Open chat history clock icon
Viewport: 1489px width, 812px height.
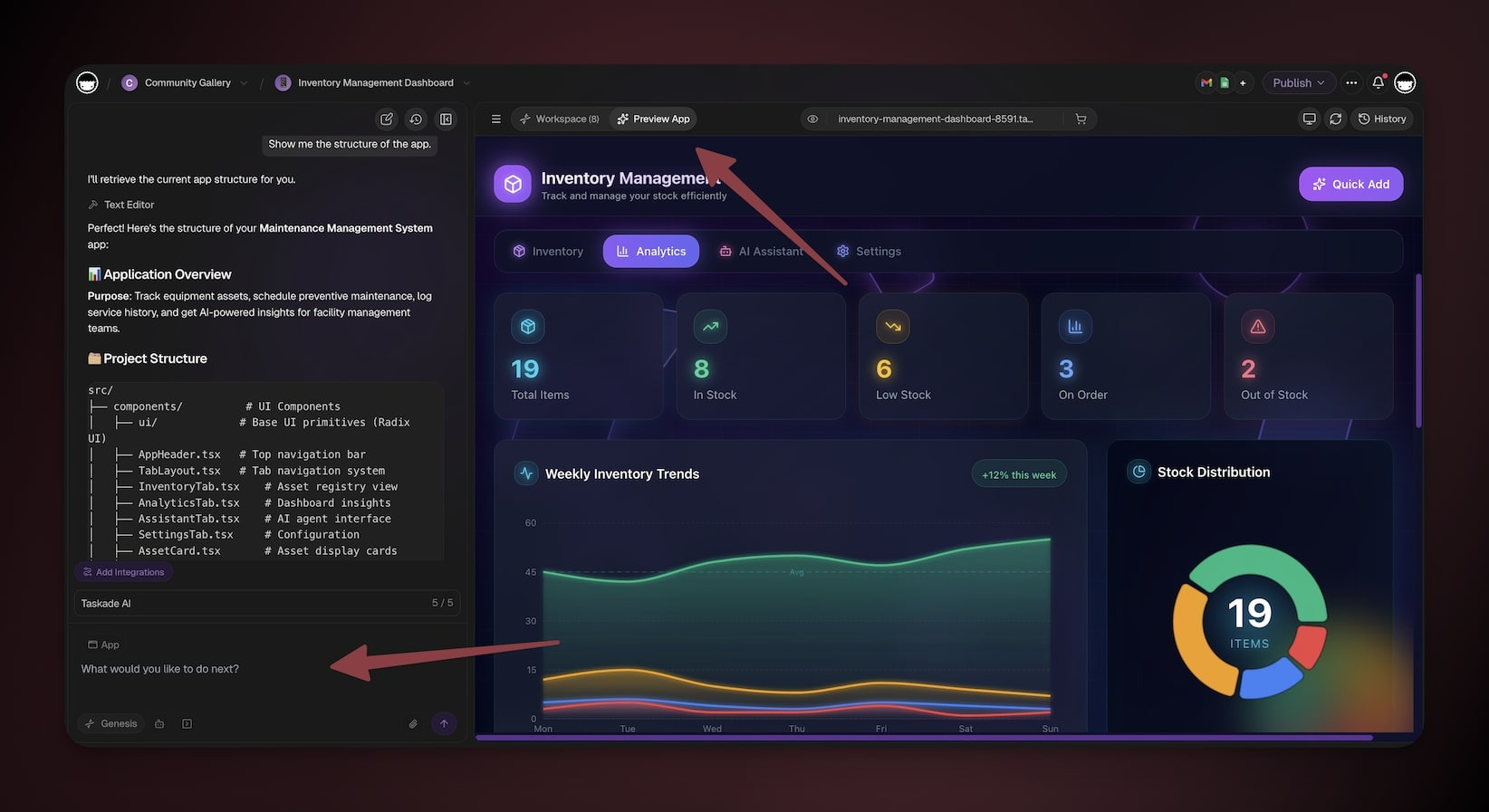pyautogui.click(x=416, y=119)
